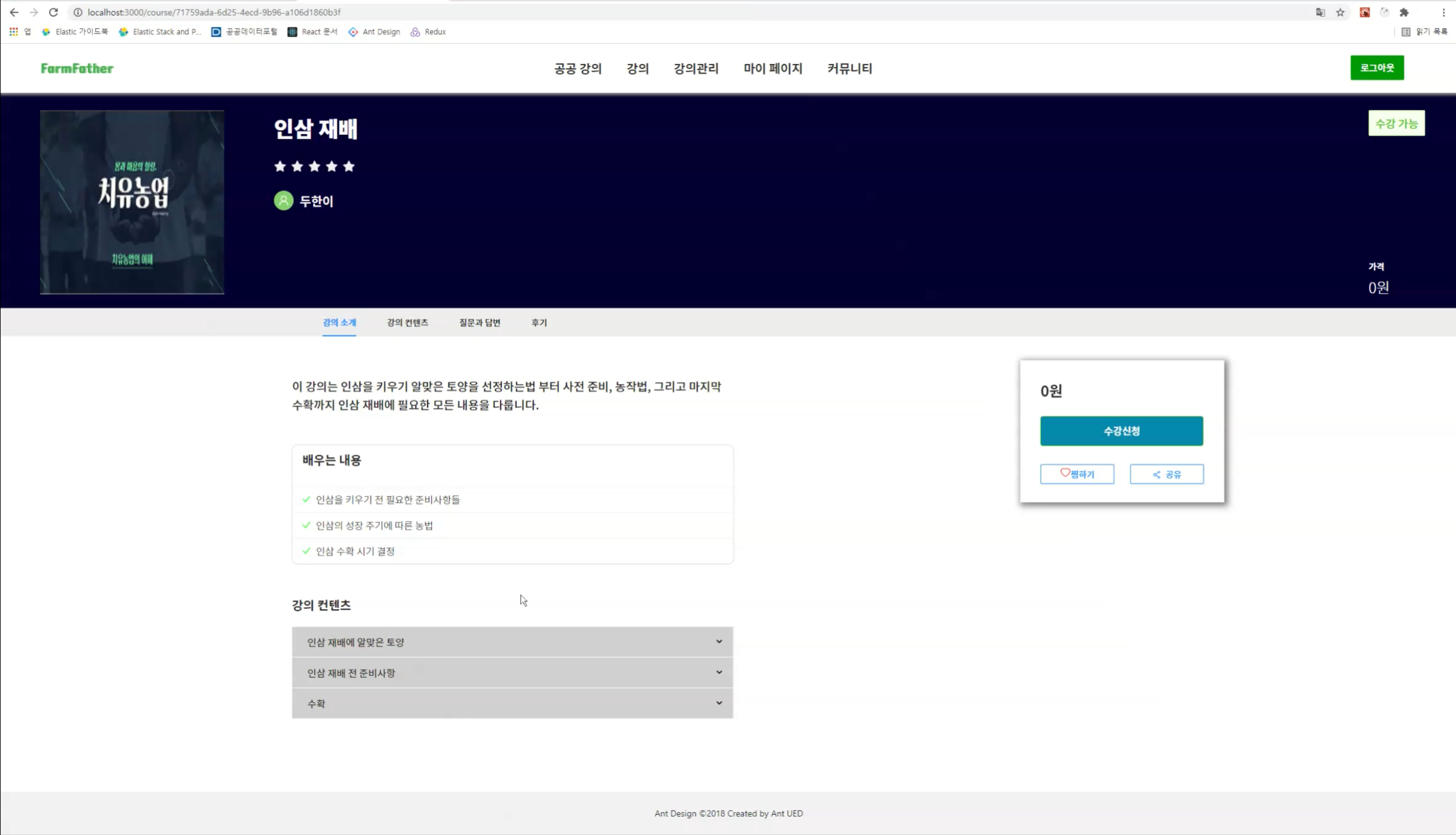Image resolution: width=1456 pixels, height=835 pixels.
Task: Open Redux bookmark
Action: [x=428, y=32]
